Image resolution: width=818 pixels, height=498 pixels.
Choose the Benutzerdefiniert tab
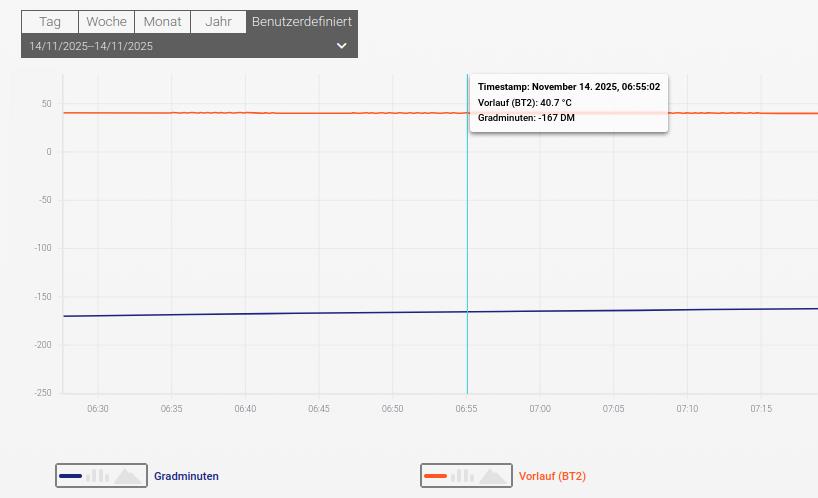point(301,22)
